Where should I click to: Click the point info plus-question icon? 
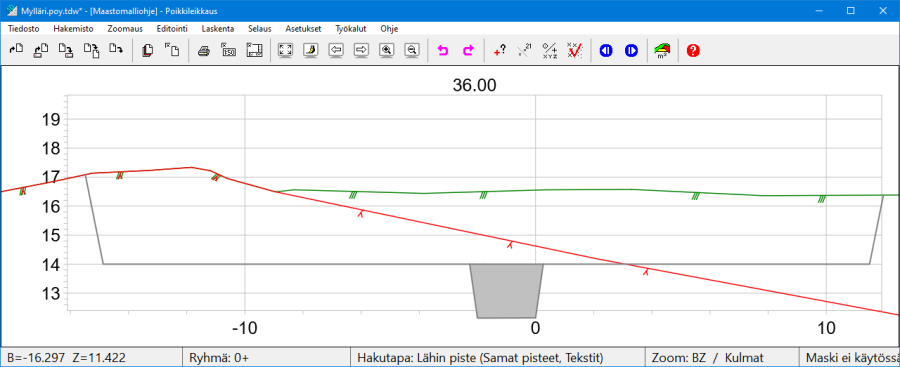point(499,51)
